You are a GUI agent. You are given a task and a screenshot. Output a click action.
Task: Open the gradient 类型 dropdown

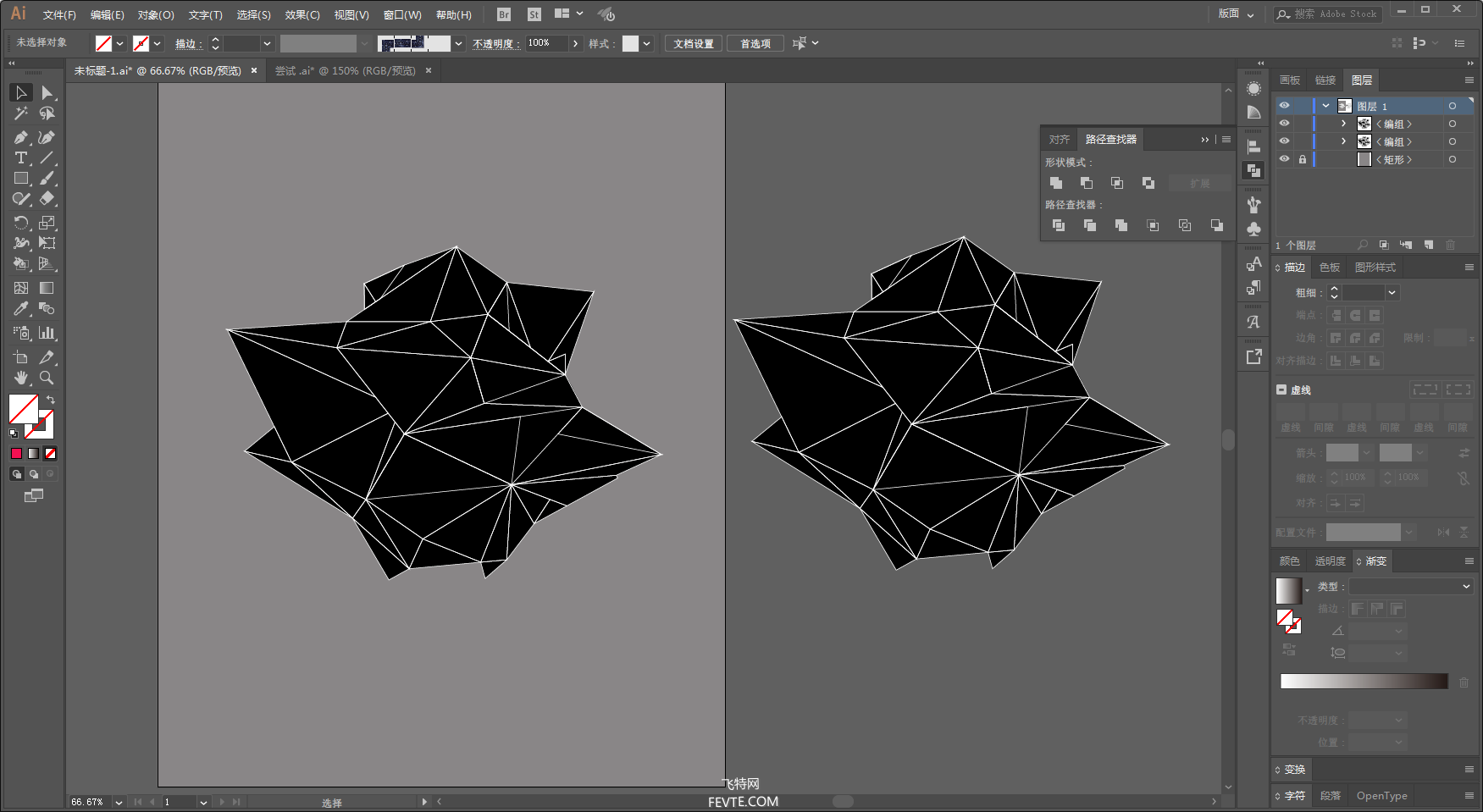1411,586
